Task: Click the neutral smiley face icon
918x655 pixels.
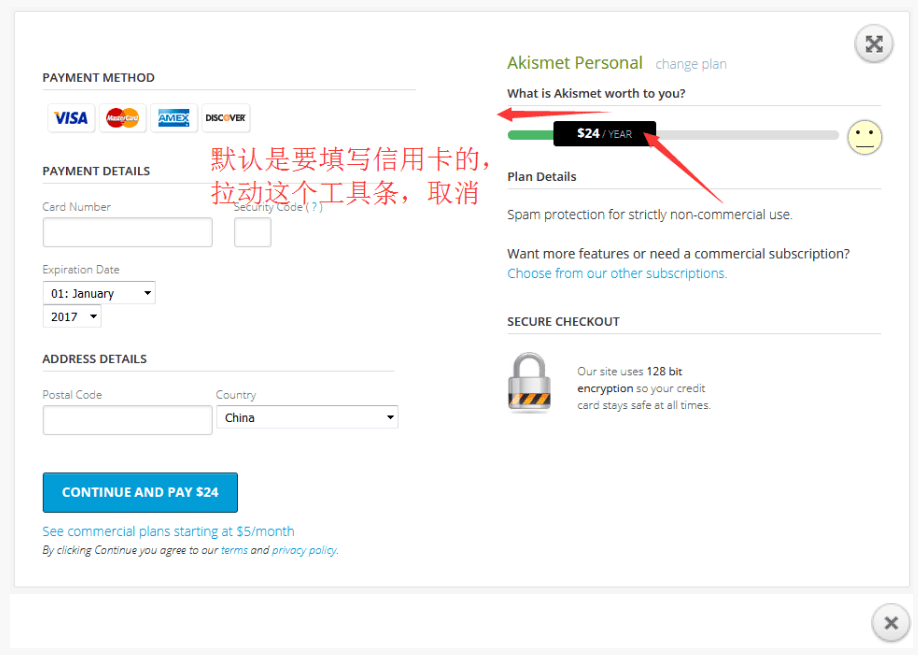Action: tap(864, 137)
